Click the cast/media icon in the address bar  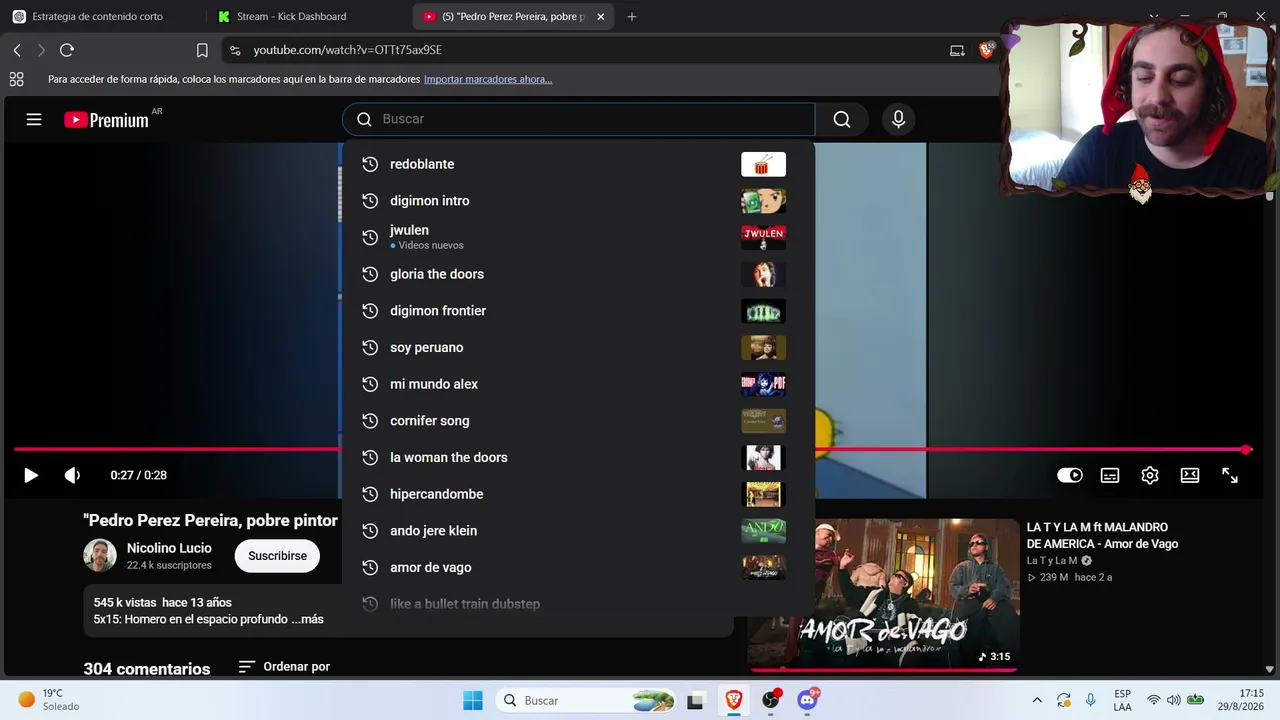pyautogui.click(x=957, y=50)
